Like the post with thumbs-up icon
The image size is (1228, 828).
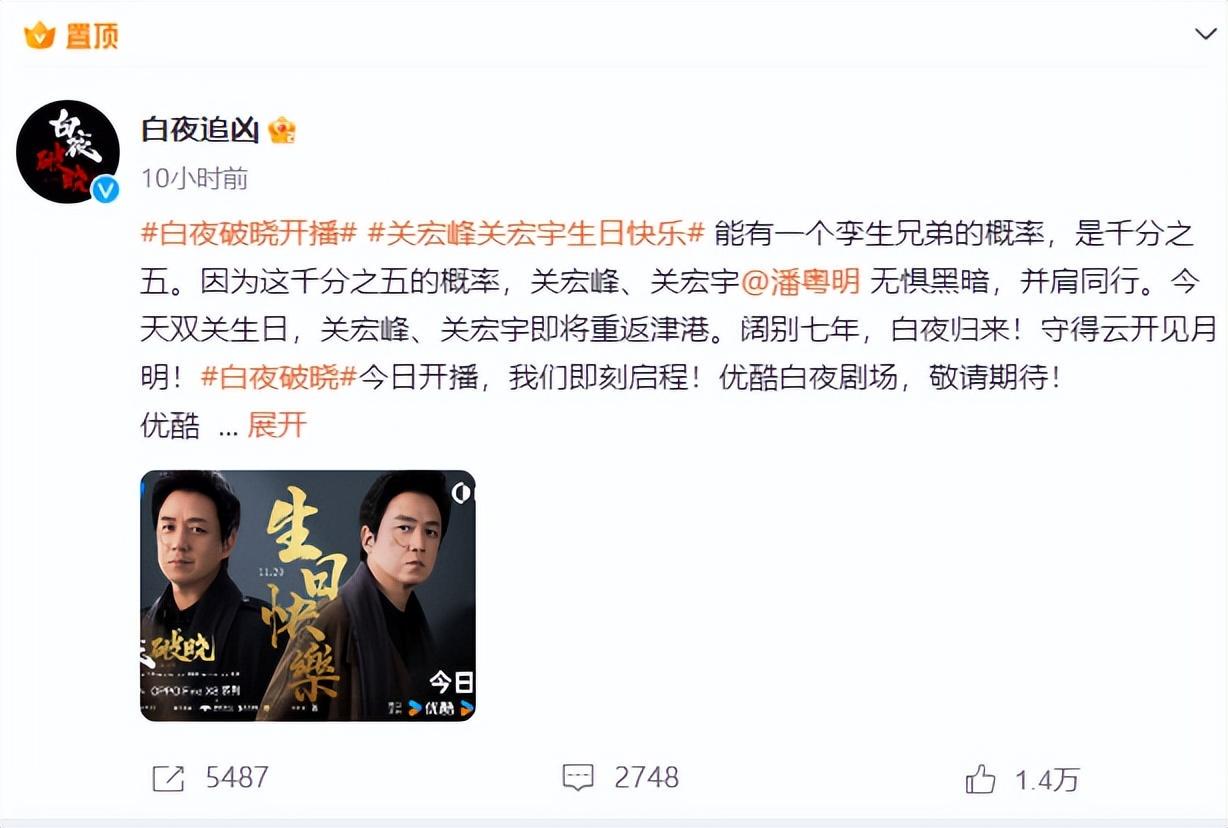980,779
